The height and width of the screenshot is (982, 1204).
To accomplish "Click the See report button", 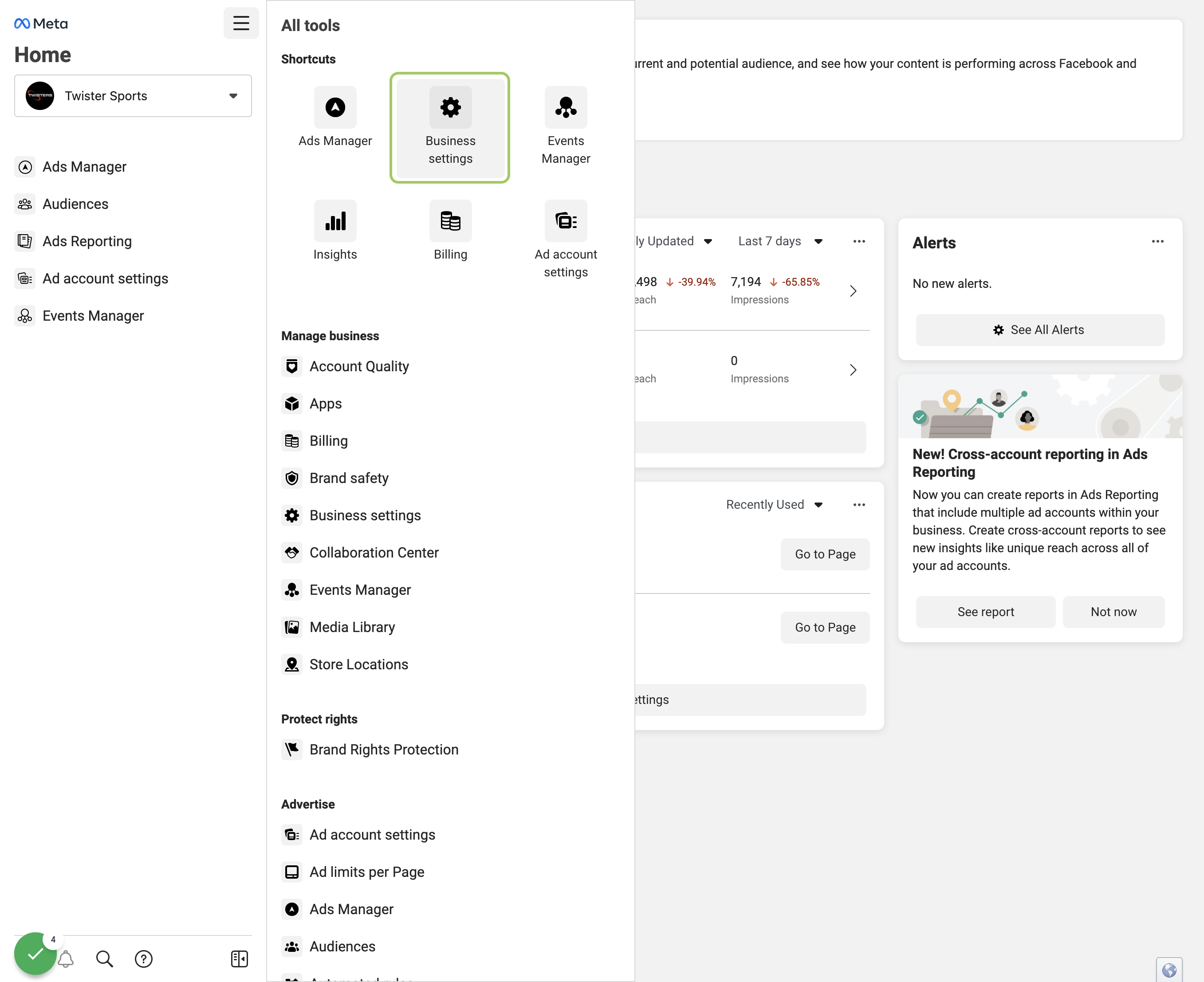I will coord(986,612).
